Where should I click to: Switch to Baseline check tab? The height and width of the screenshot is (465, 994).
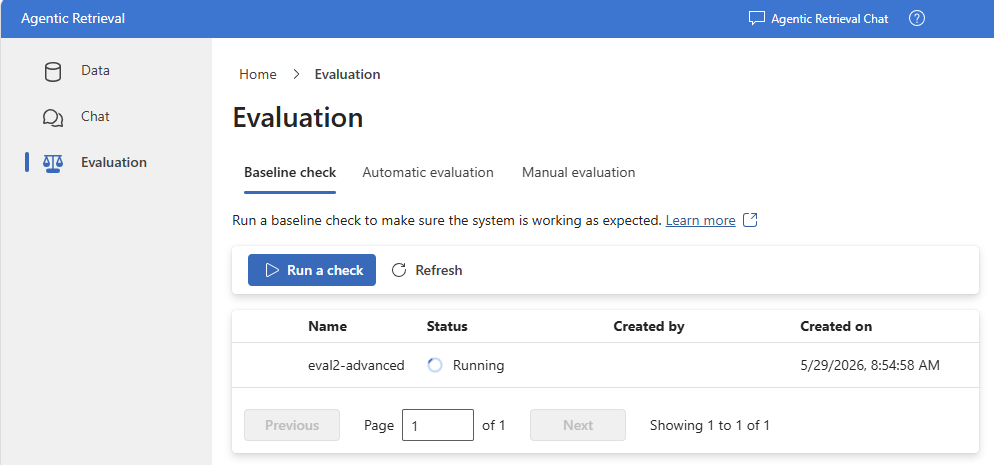point(290,172)
